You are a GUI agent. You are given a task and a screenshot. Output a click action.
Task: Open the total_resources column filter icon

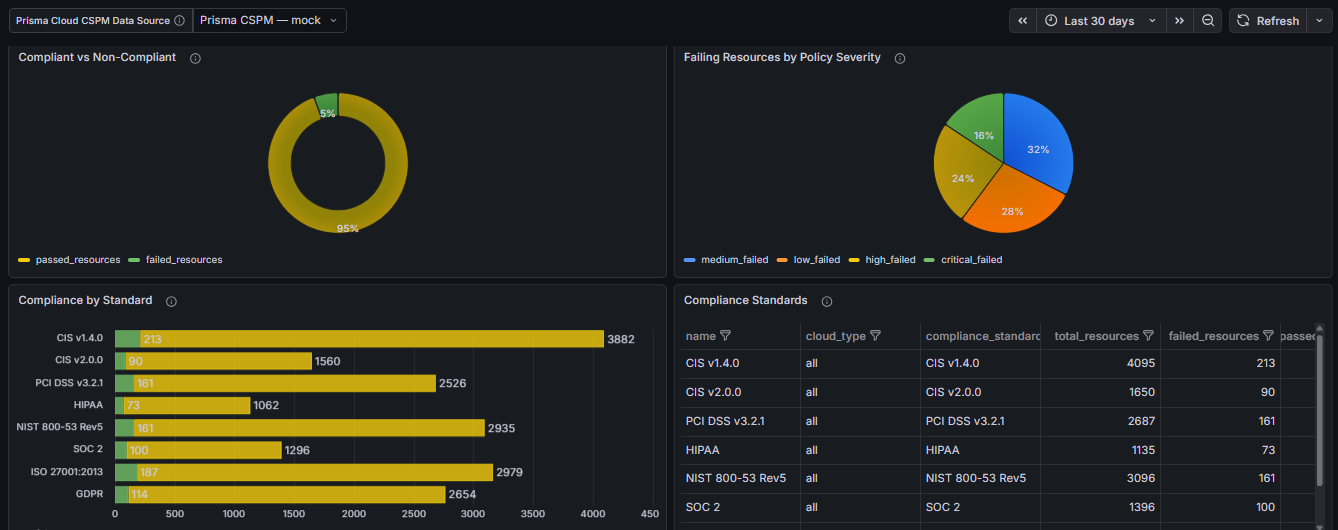1149,336
